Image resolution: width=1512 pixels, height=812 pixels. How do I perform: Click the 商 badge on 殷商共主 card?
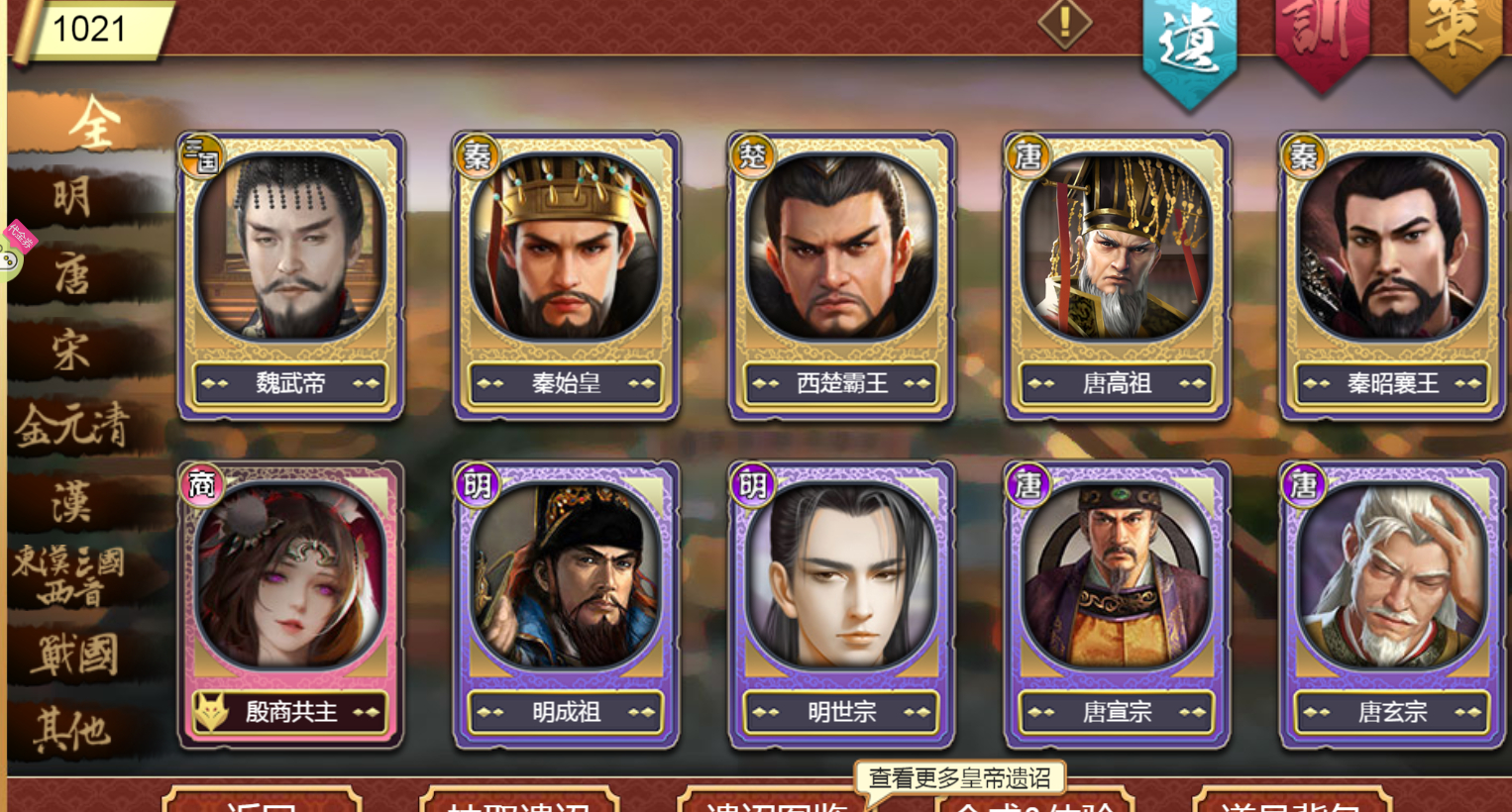tap(202, 485)
